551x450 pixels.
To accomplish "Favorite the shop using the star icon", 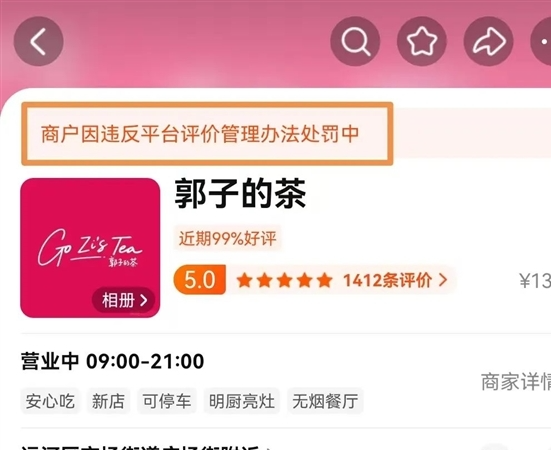I will [x=422, y=41].
